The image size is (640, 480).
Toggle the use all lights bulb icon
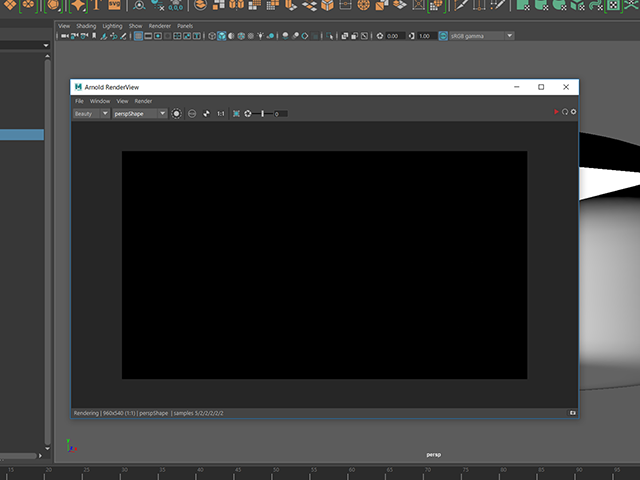coord(260,36)
